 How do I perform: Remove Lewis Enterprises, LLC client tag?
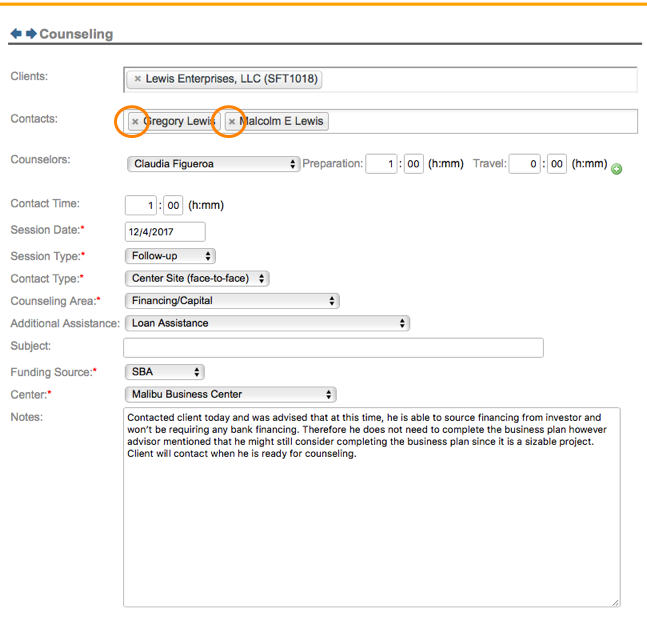(x=138, y=79)
